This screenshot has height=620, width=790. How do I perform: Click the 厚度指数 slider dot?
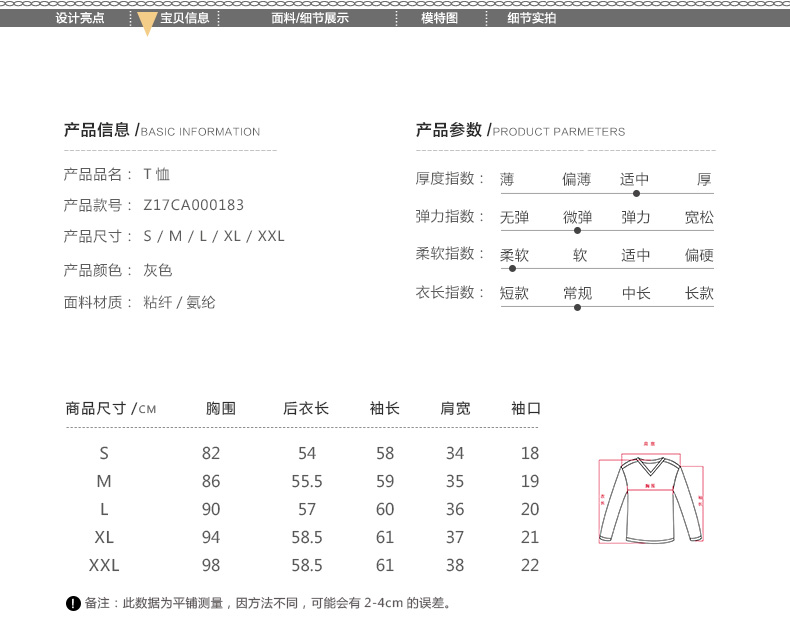point(636,193)
